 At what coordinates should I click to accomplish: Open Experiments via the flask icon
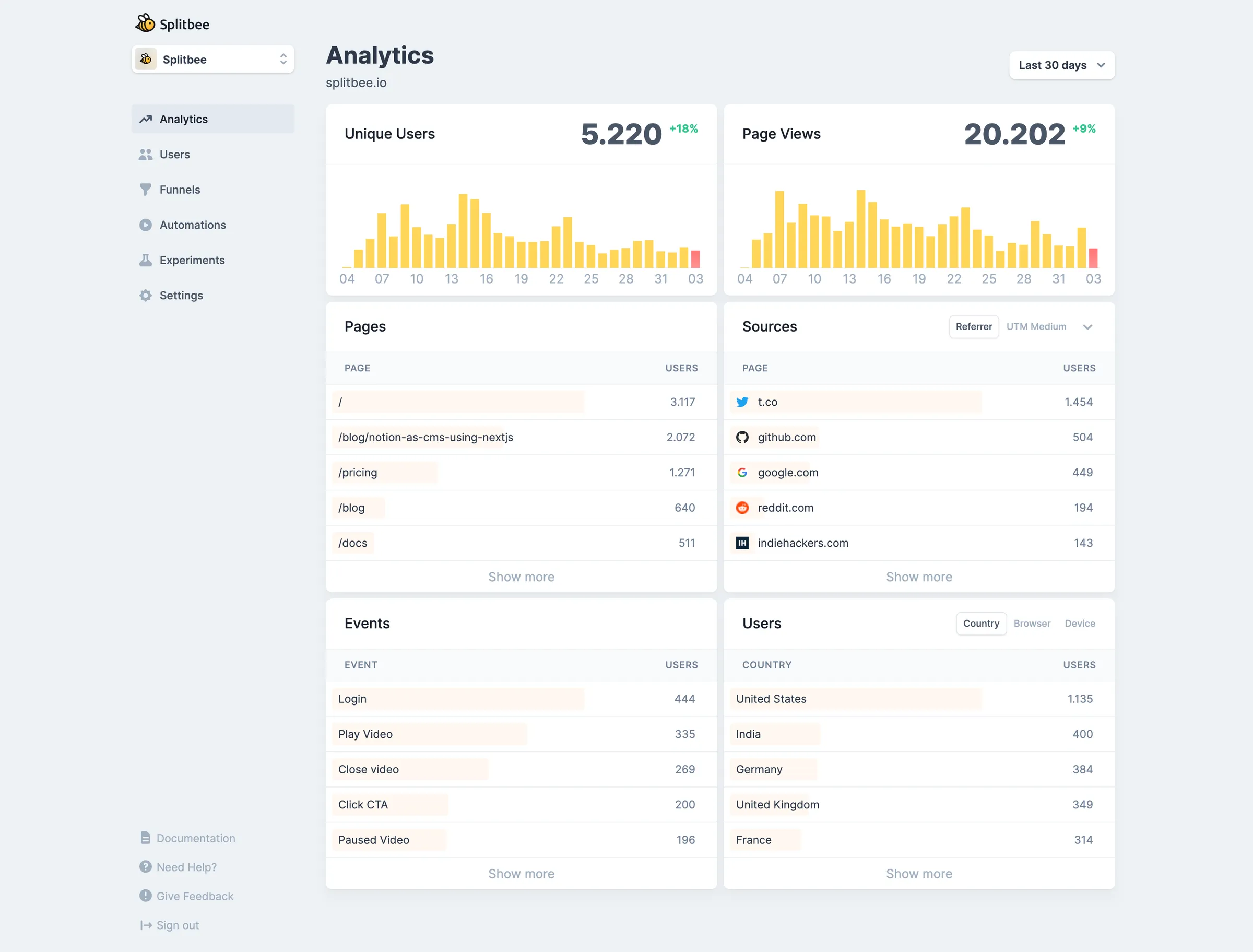tap(146, 260)
